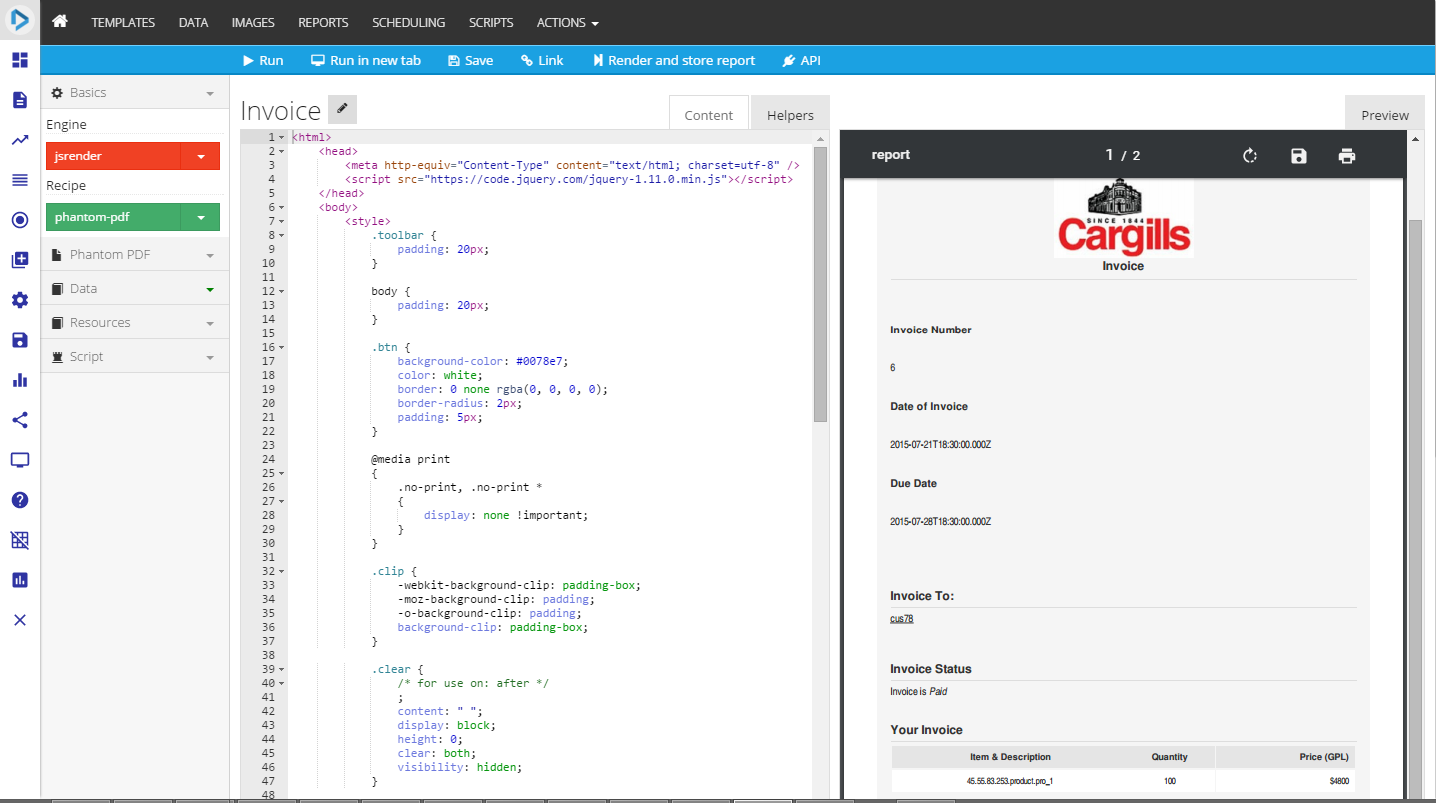This screenshot has width=1436, height=803.
Task: Click the floppy save icon in sidebar
Action: coord(20,340)
